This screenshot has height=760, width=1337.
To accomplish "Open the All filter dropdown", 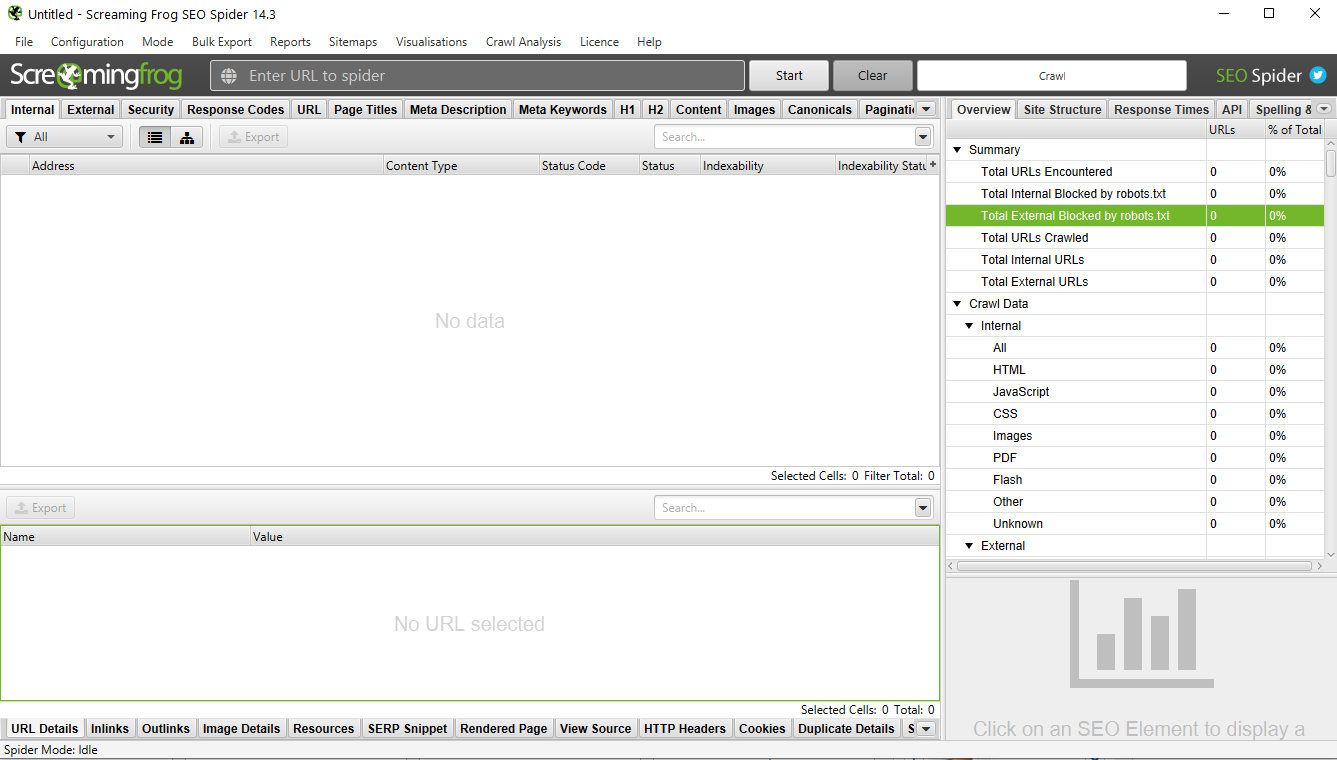I will (x=65, y=137).
